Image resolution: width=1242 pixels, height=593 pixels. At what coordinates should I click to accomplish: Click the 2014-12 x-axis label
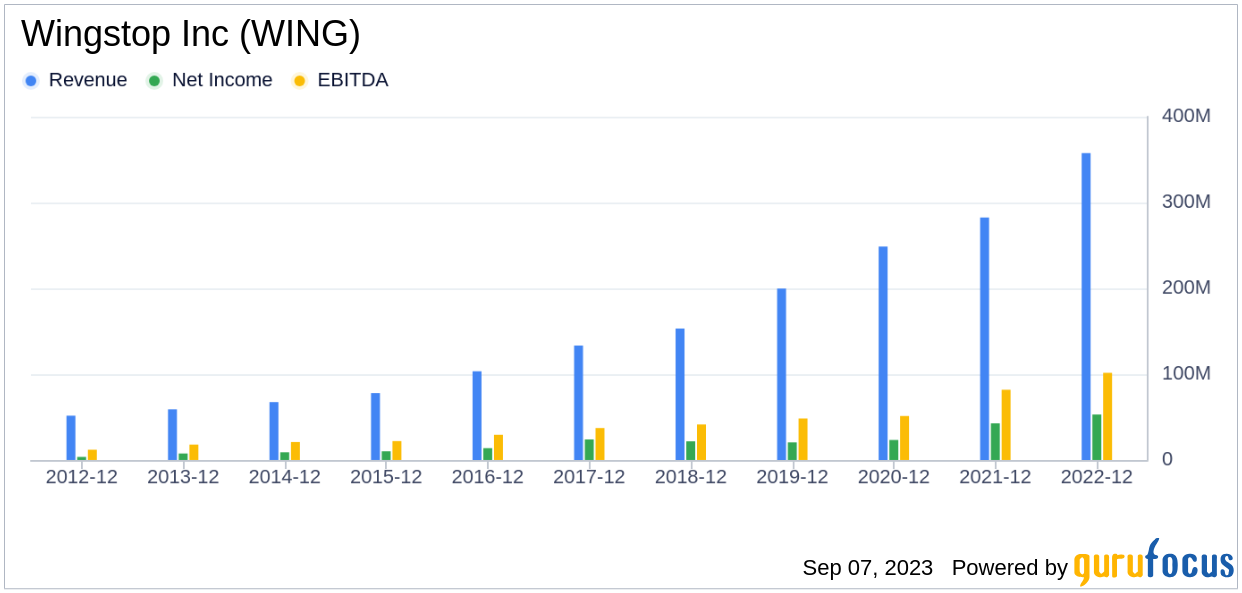click(x=285, y=478)
